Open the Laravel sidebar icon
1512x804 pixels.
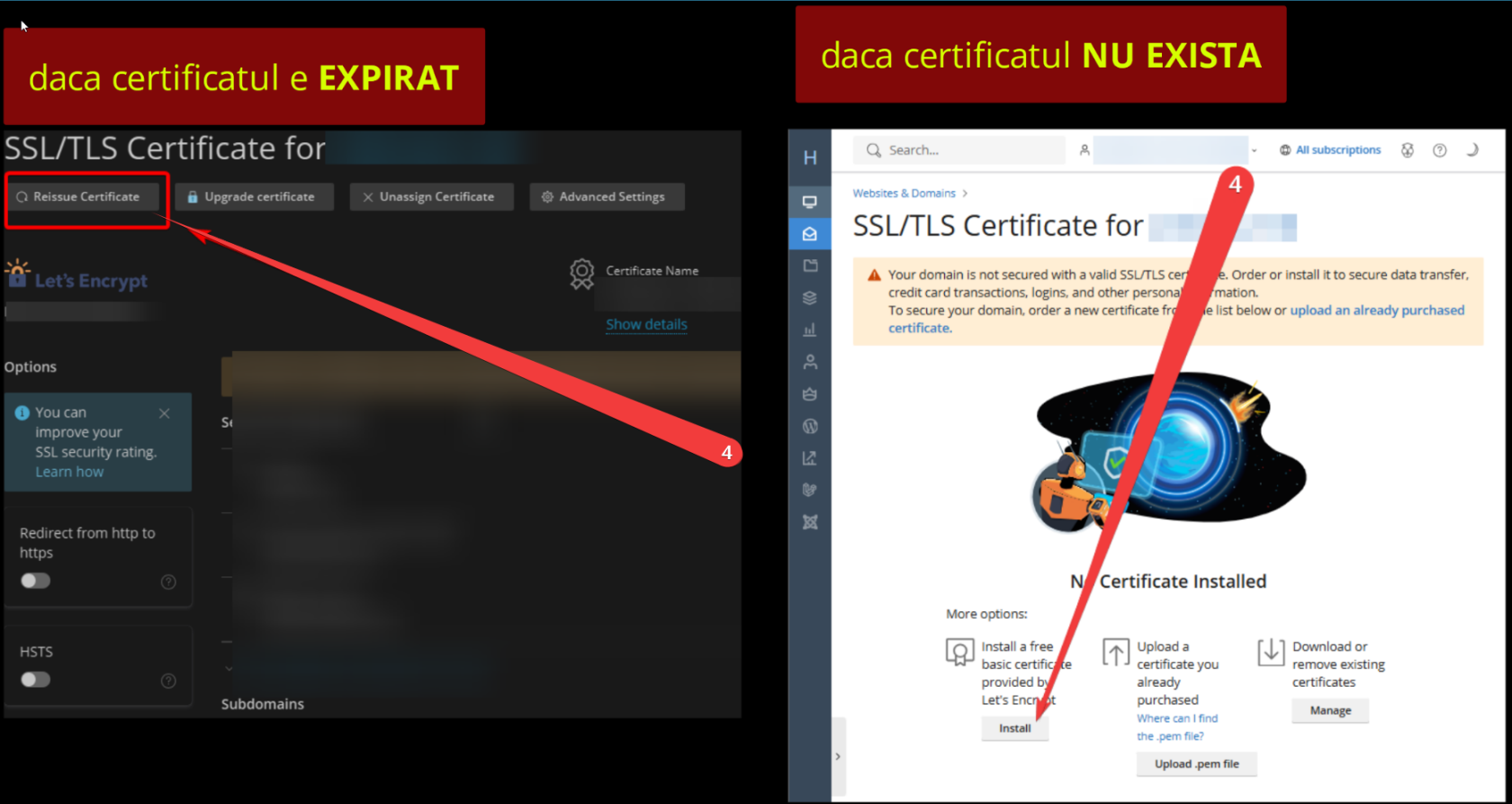pos(810,490)
